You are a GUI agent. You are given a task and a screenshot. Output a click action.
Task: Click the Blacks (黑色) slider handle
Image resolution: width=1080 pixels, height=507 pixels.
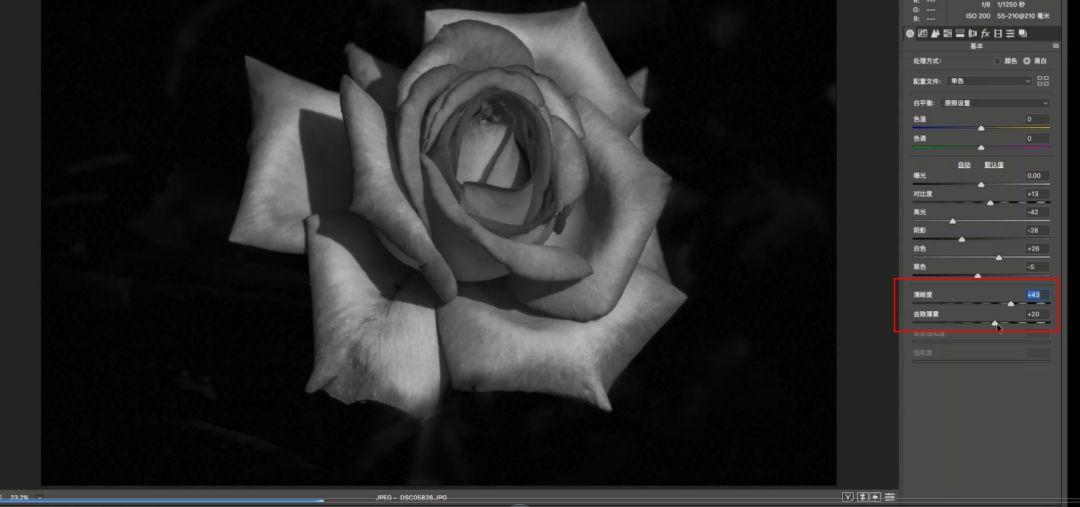pyautogui.click(x=977, y=276)
